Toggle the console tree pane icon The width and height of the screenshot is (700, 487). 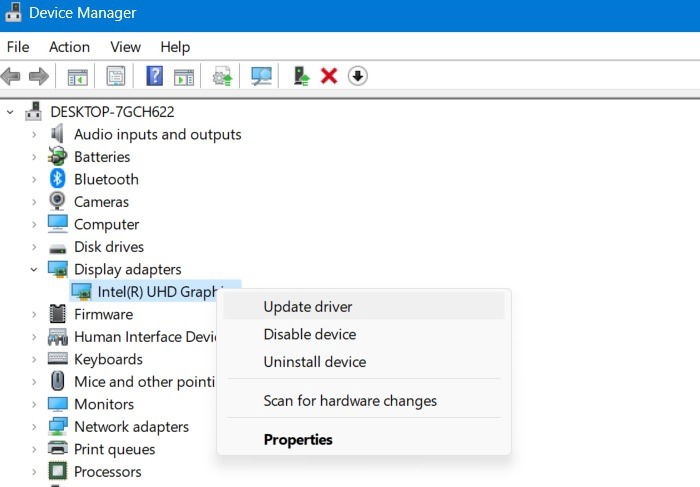[78, 77]
